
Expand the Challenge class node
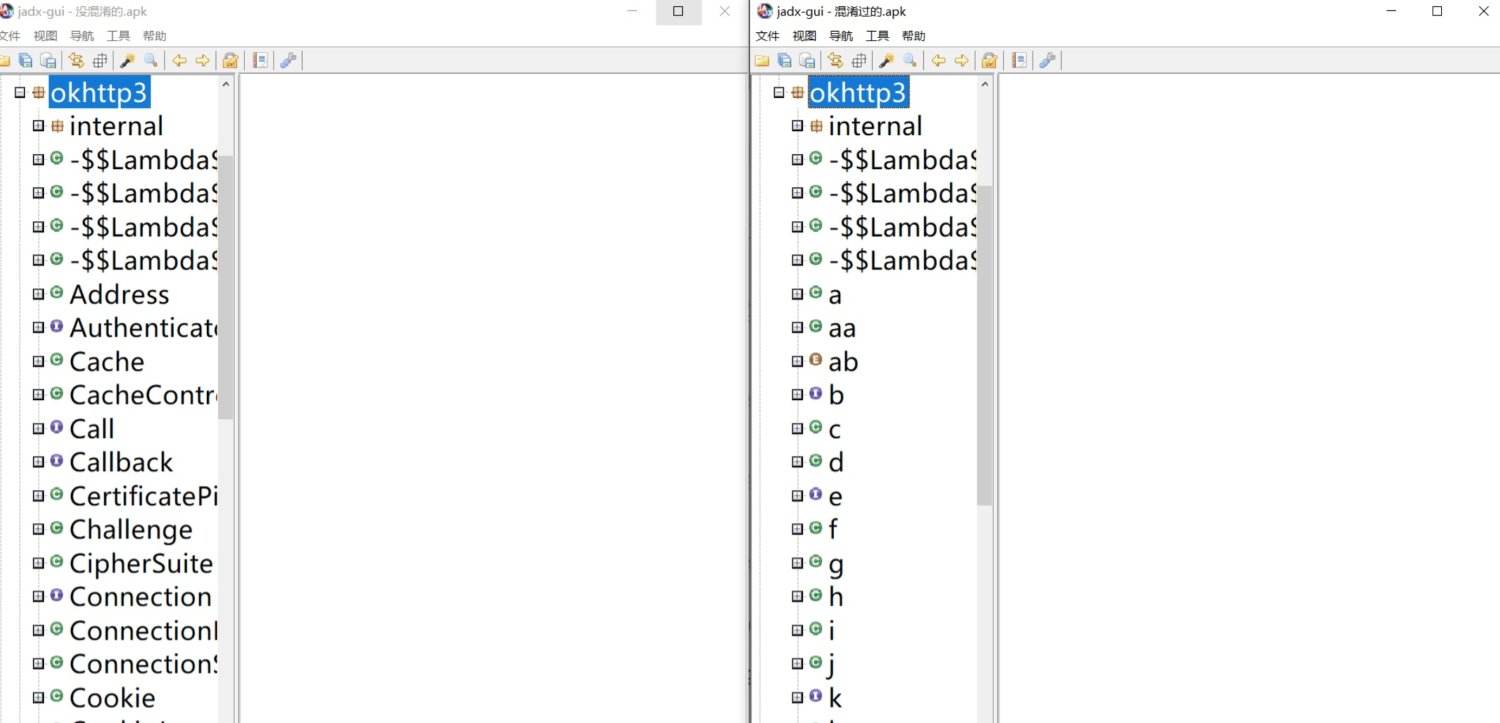tap(38, 529)
